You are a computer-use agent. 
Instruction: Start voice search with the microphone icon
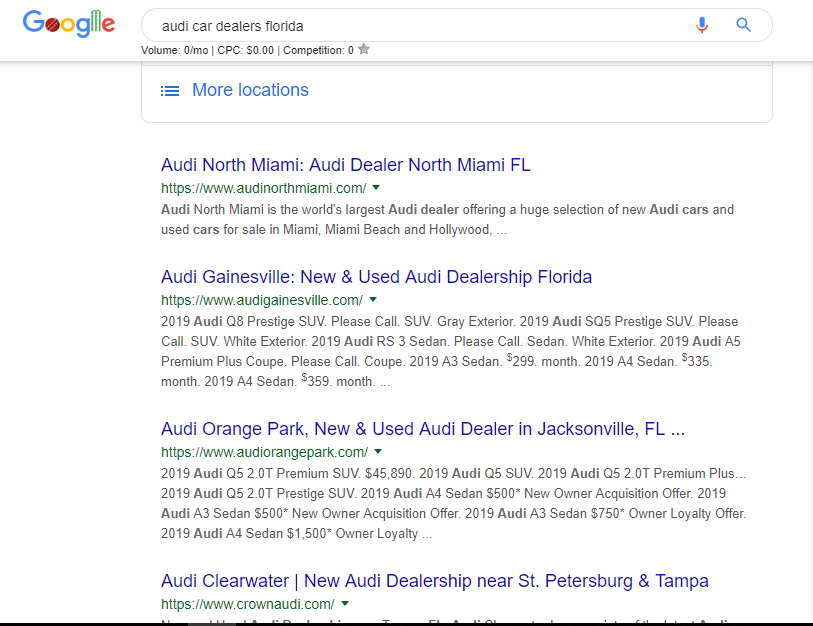[x=702, y=25]
